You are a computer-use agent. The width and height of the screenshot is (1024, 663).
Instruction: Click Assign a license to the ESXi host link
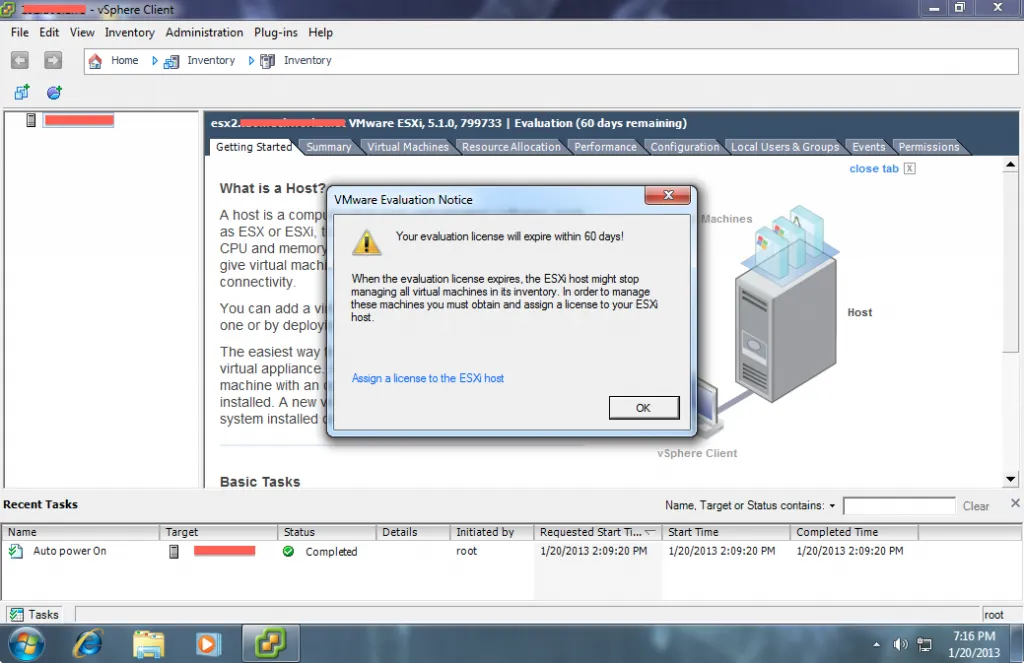point(428,378)
